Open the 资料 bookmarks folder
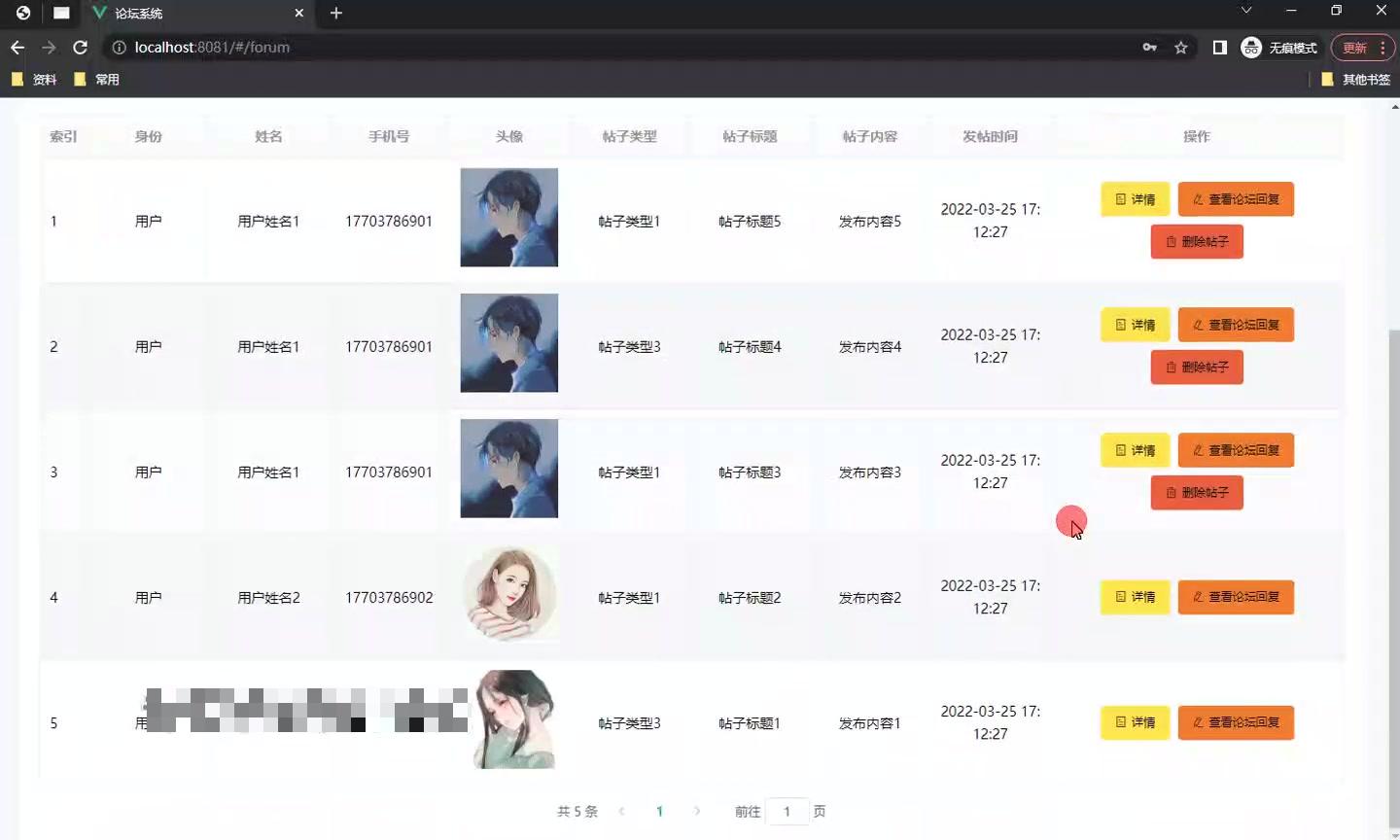The width and height of the screenshot is (1400, 840). click(x=34, y=80)
